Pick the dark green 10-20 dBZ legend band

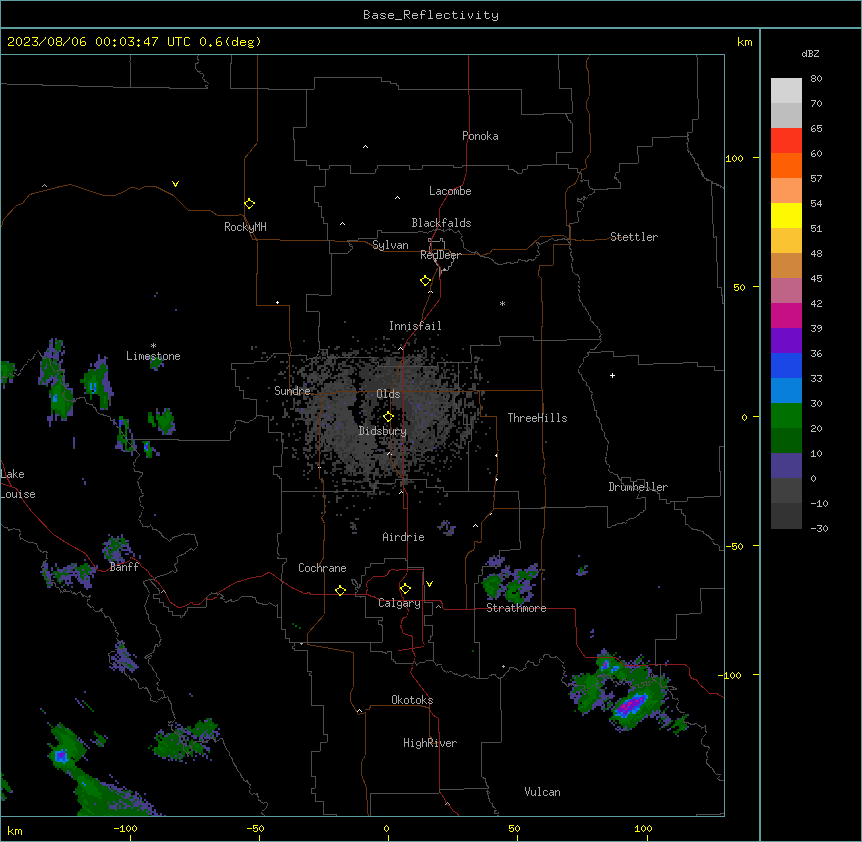tap(786, 441)
